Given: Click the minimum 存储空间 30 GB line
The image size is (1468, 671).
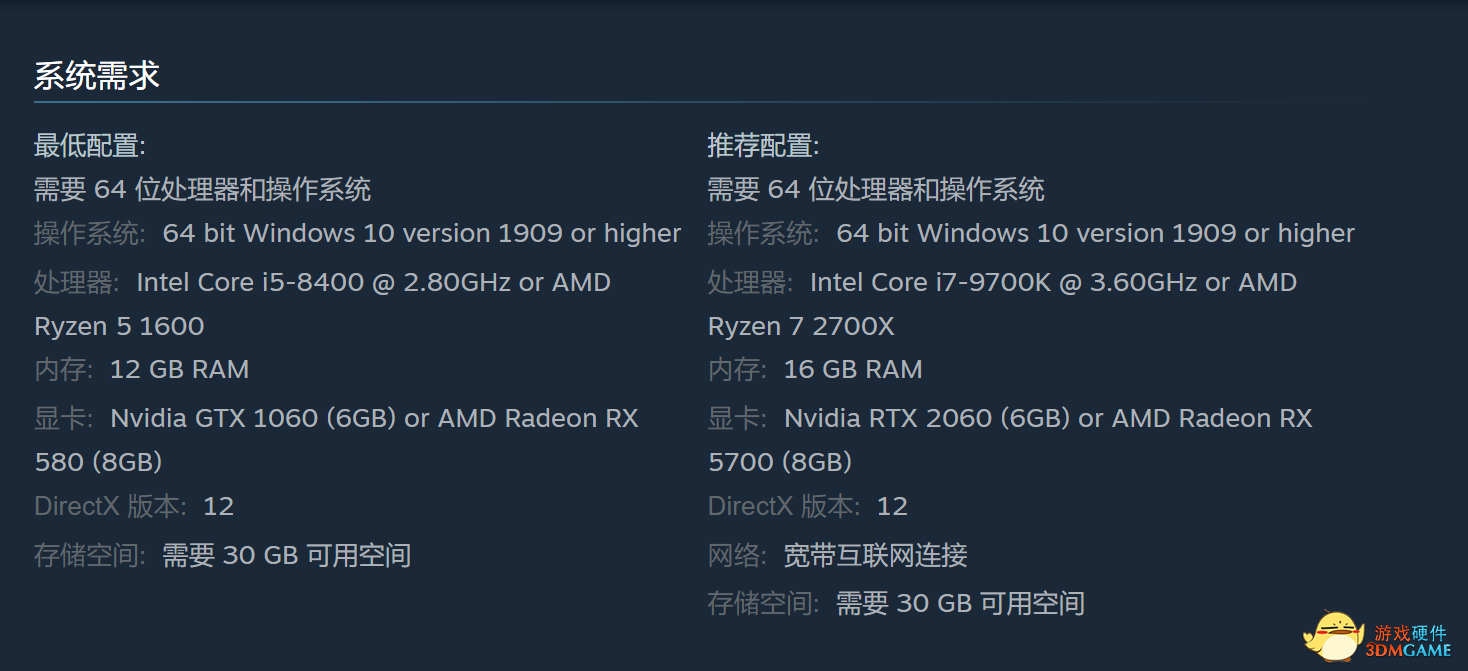Looking at the screenshot, I should click(x=223, y=555).
